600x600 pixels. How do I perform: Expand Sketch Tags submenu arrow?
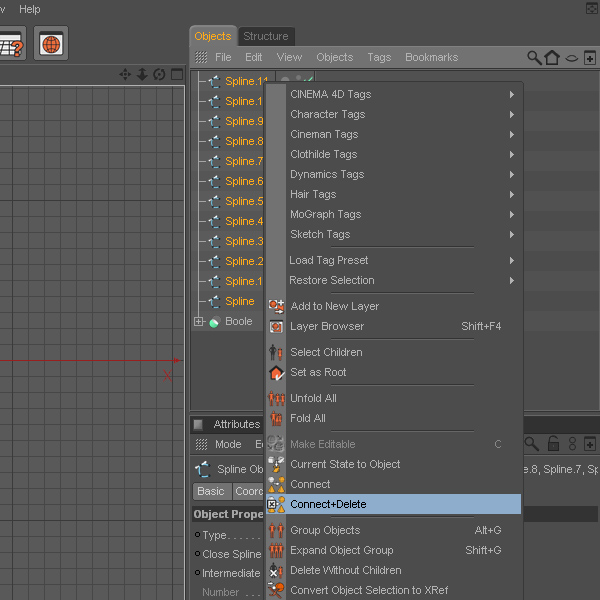click(x=512, y=235)
